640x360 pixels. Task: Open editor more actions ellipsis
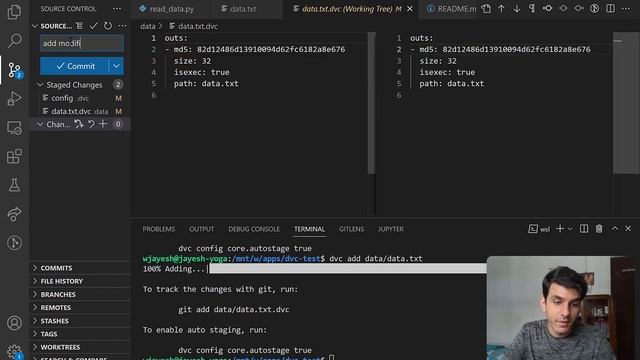[626, 9]
